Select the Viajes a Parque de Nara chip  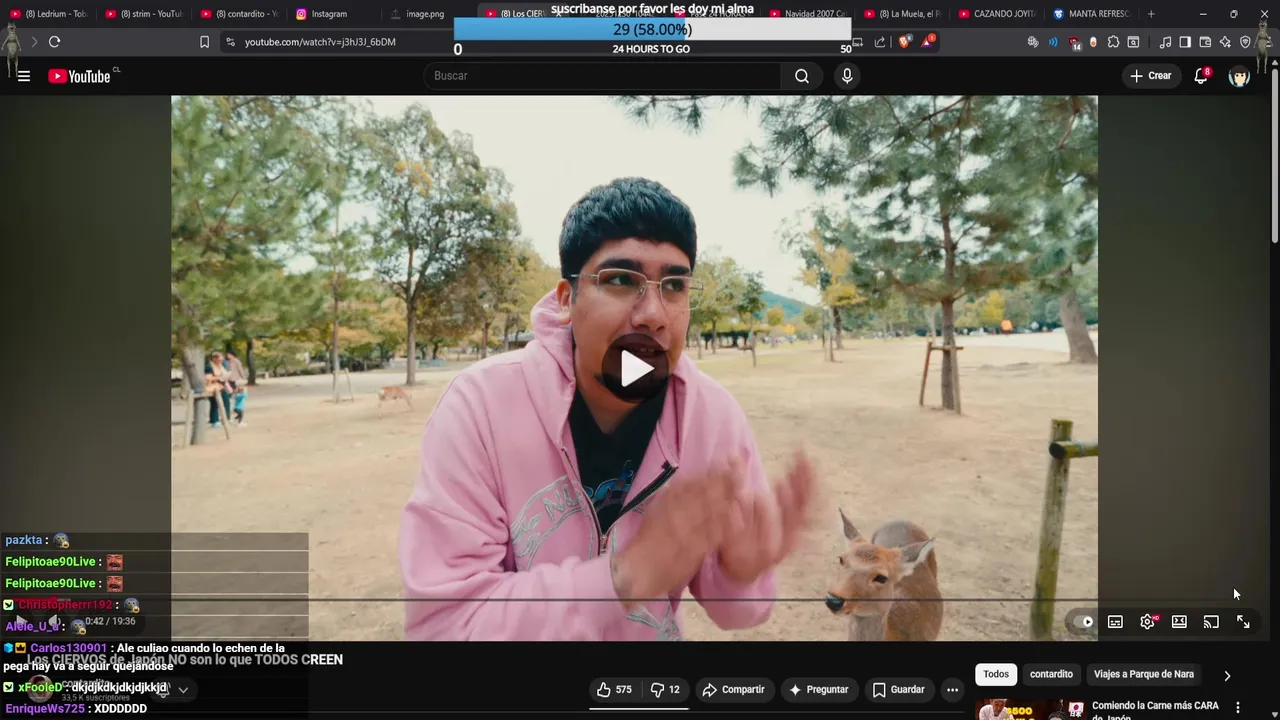coord(1144,674)
